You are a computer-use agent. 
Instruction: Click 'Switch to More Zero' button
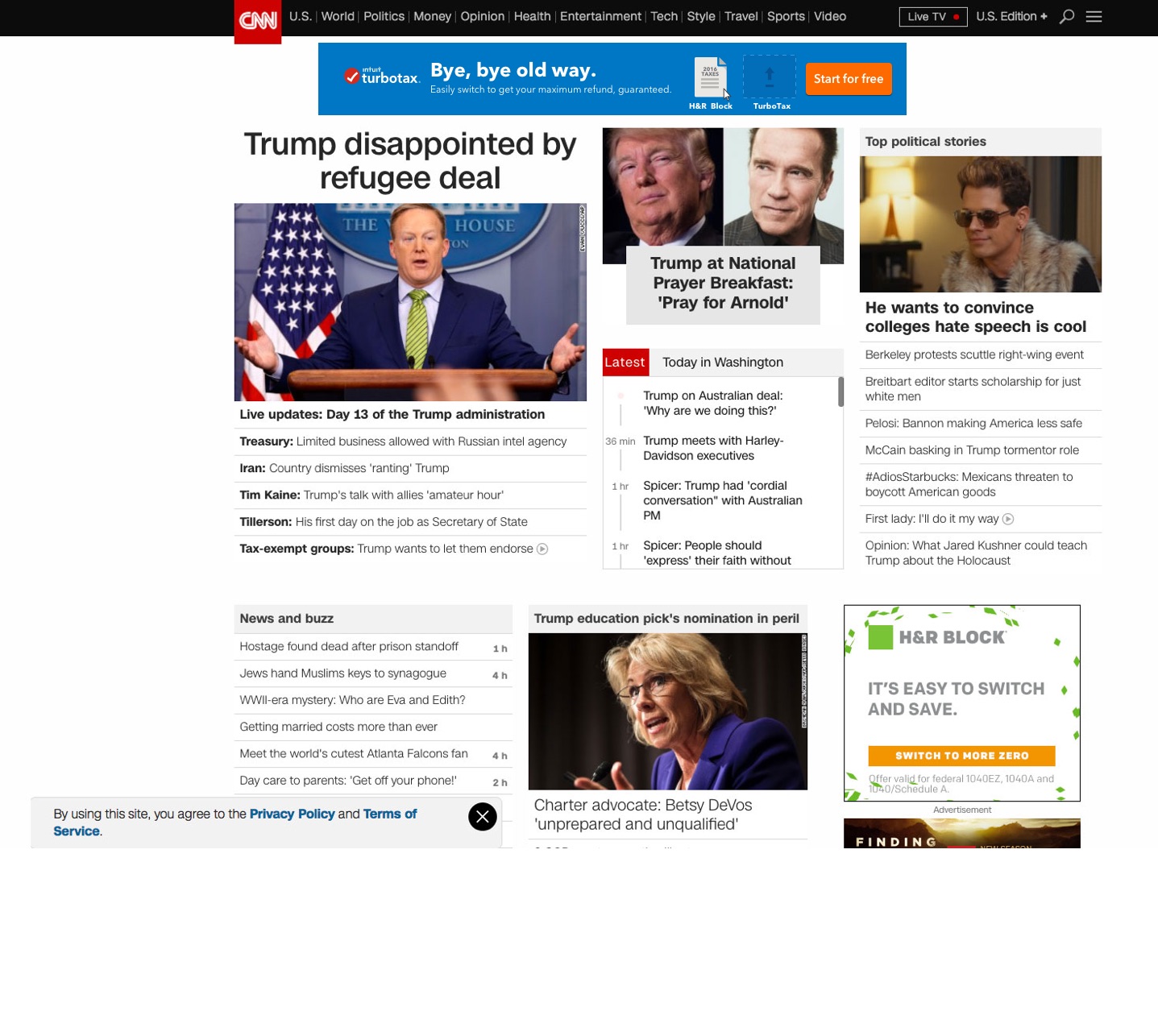[961, 756]
